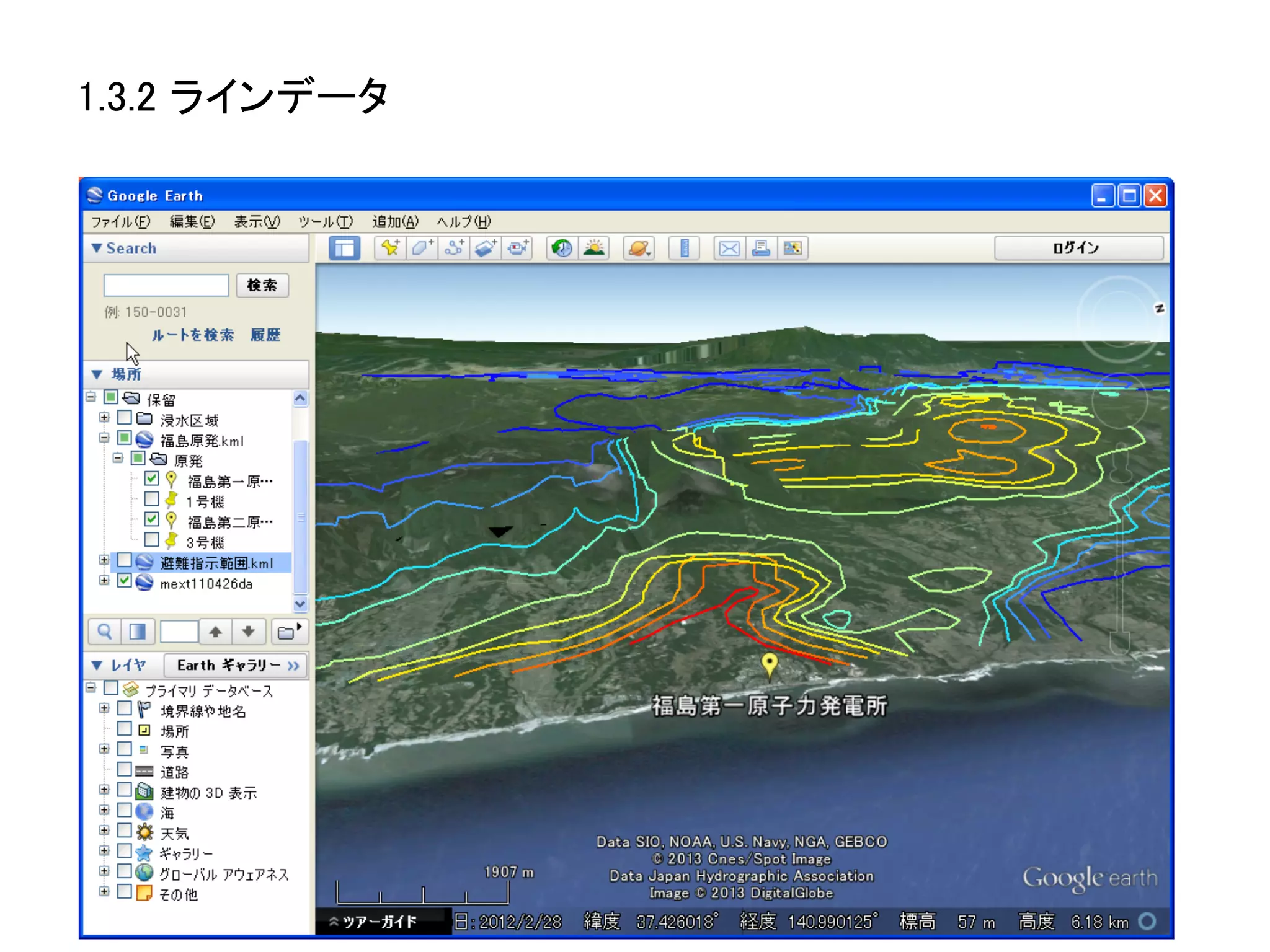The image size is (1270, 952).
Task: Click the places split-panel view icon
Action: pos(137,632)
